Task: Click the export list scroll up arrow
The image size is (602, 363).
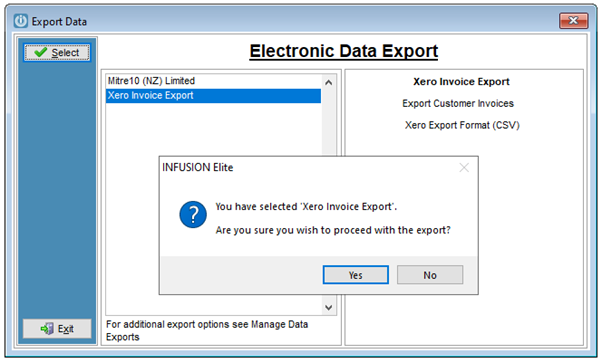Action: (x=329, y=83)
